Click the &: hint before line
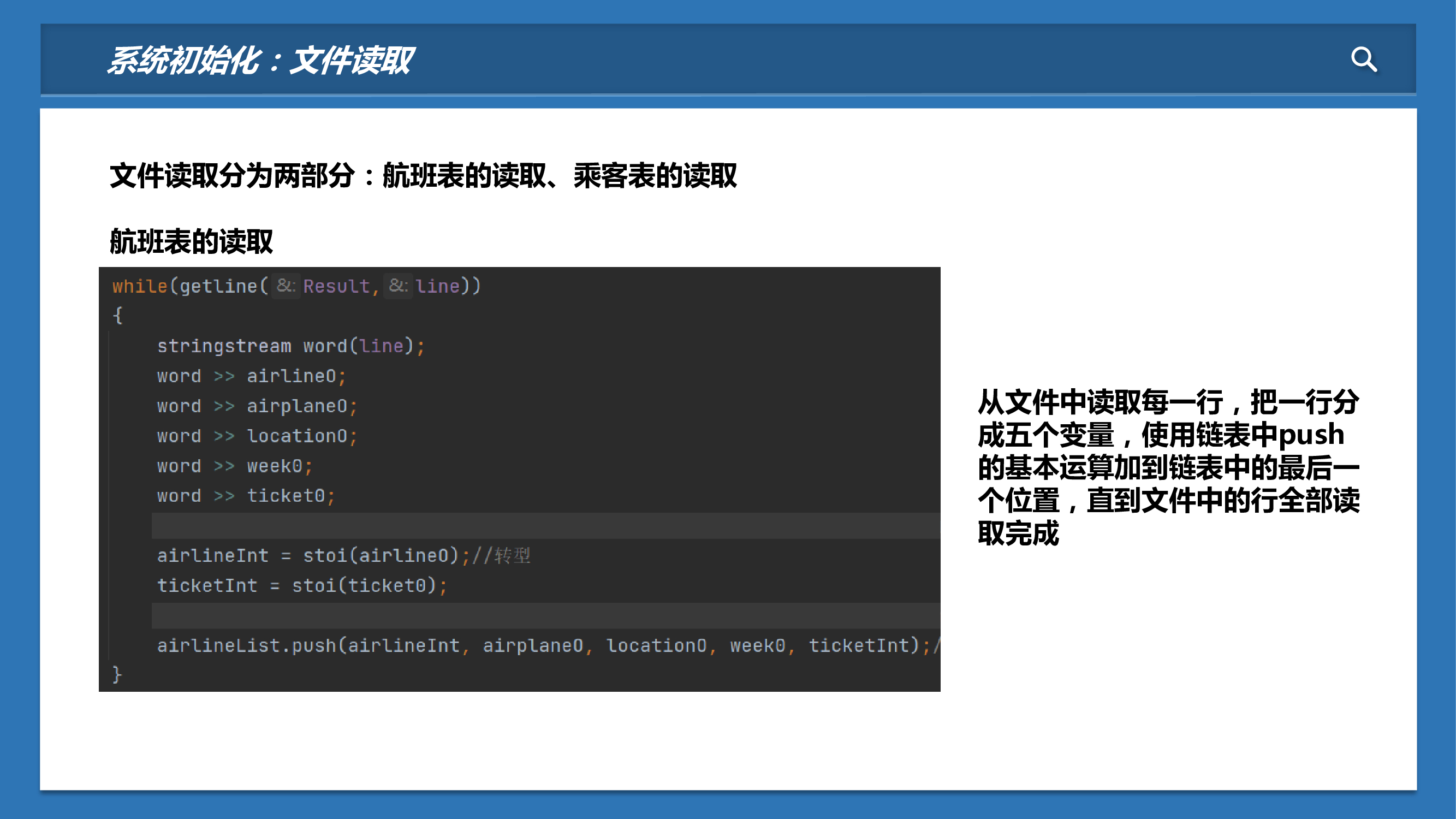1456x819 pixels. pyautogui.click(x=399, y=286)
